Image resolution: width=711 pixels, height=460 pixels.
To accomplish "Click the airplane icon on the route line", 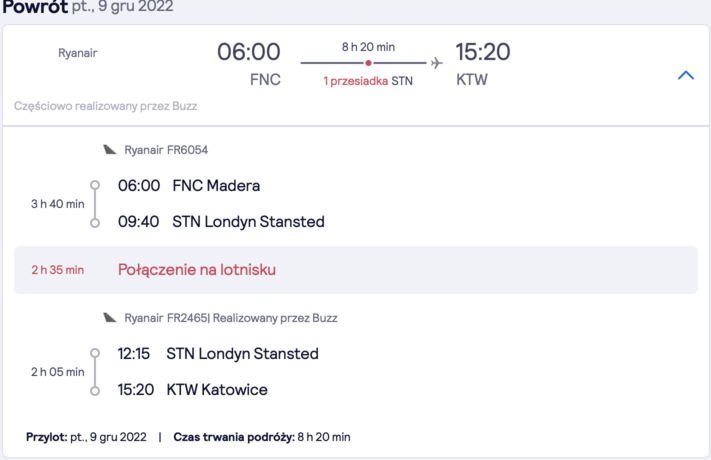I will (x=436, y=63).
